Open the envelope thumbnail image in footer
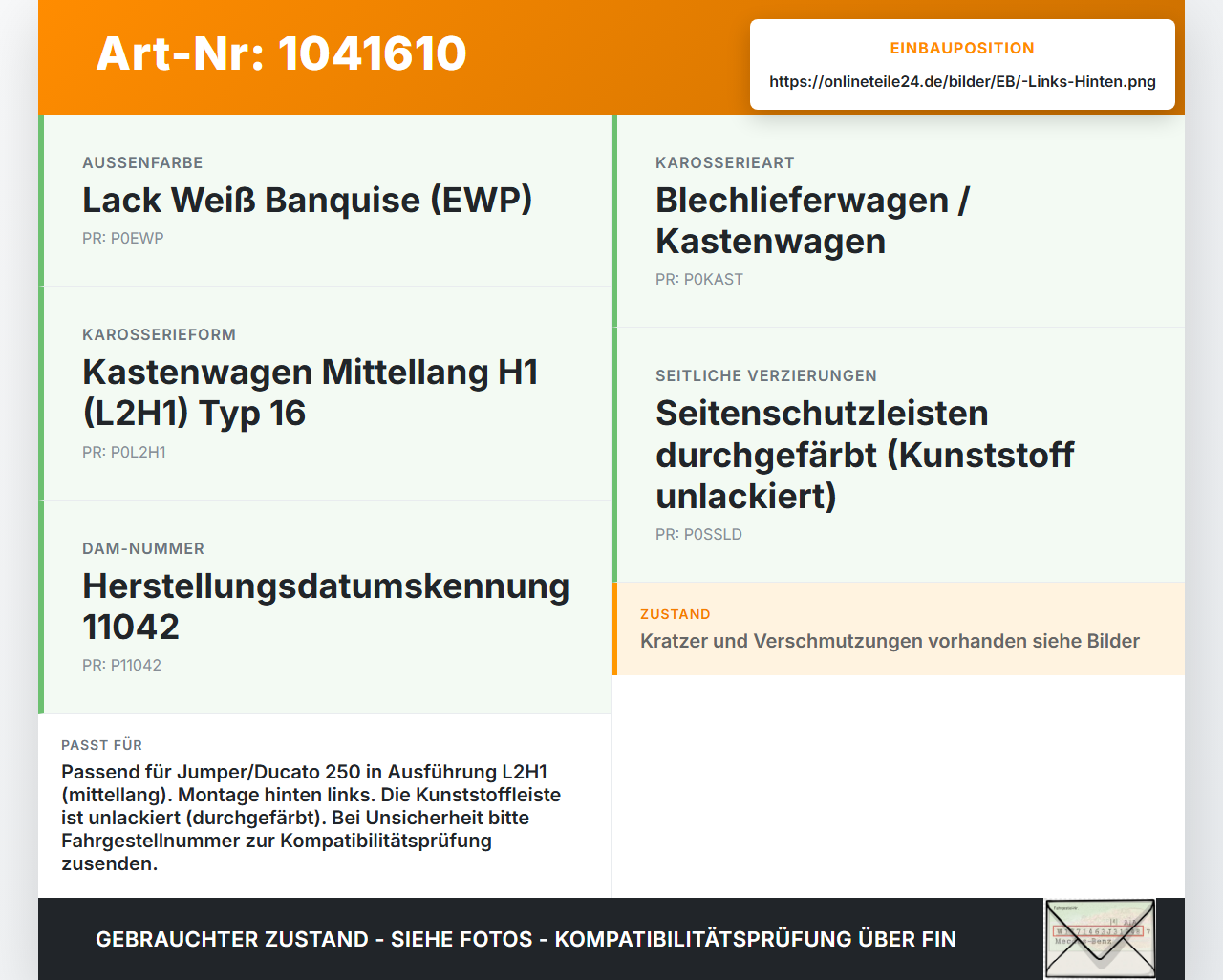 click(1100, 939)
